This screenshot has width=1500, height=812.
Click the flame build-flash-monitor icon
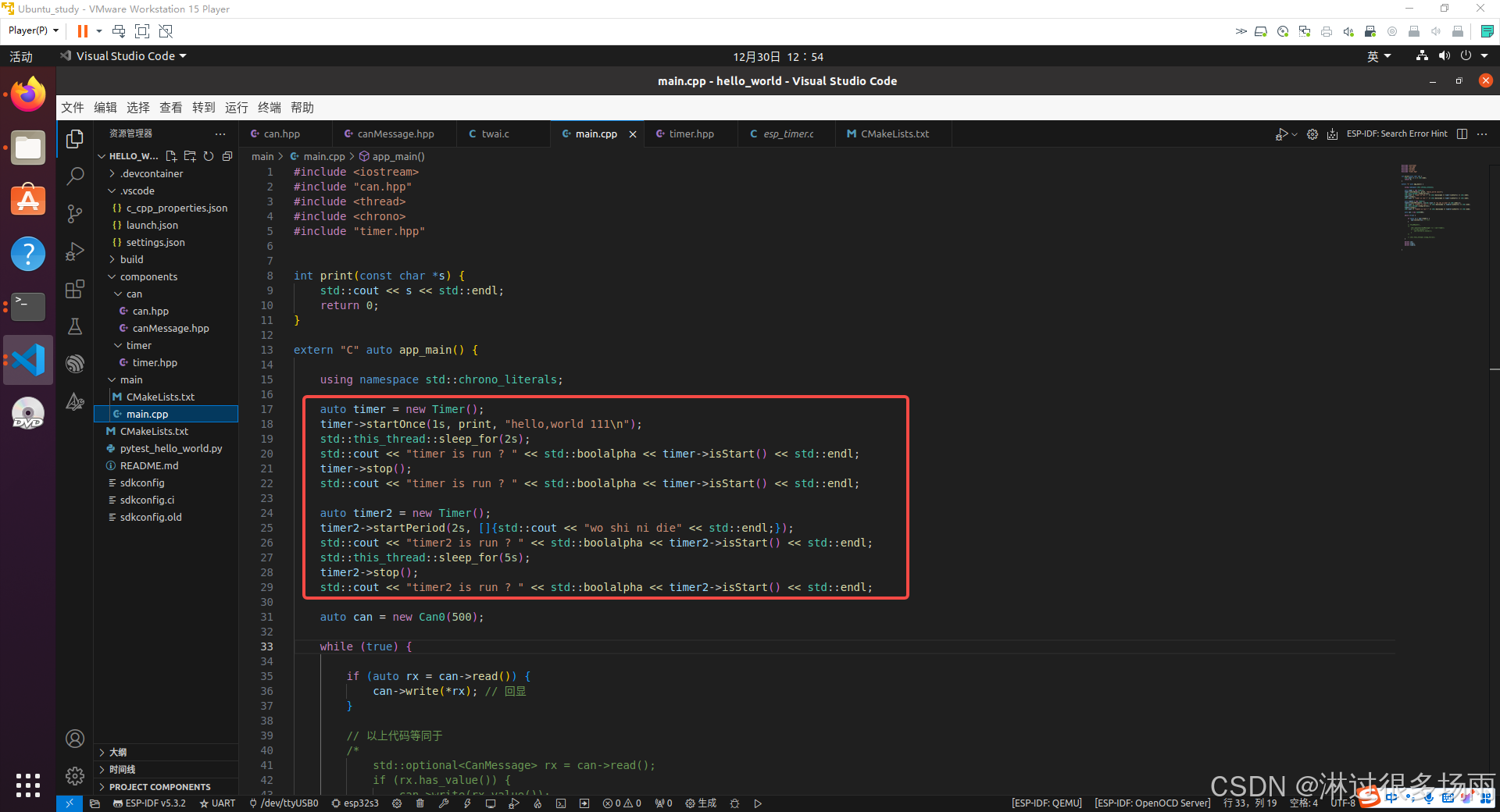[537, 803]
